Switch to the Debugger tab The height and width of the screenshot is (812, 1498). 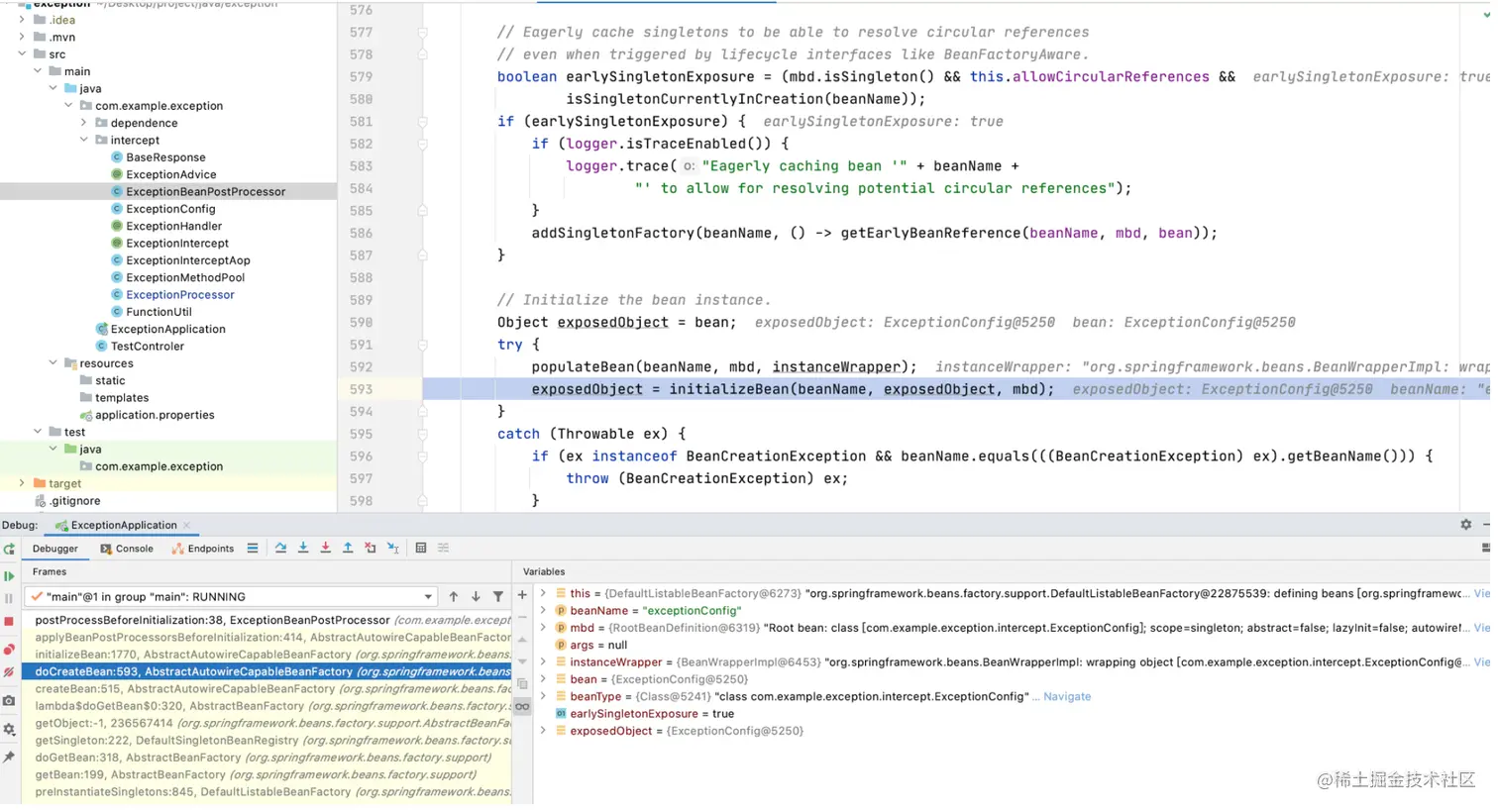(x=55, y=549)
